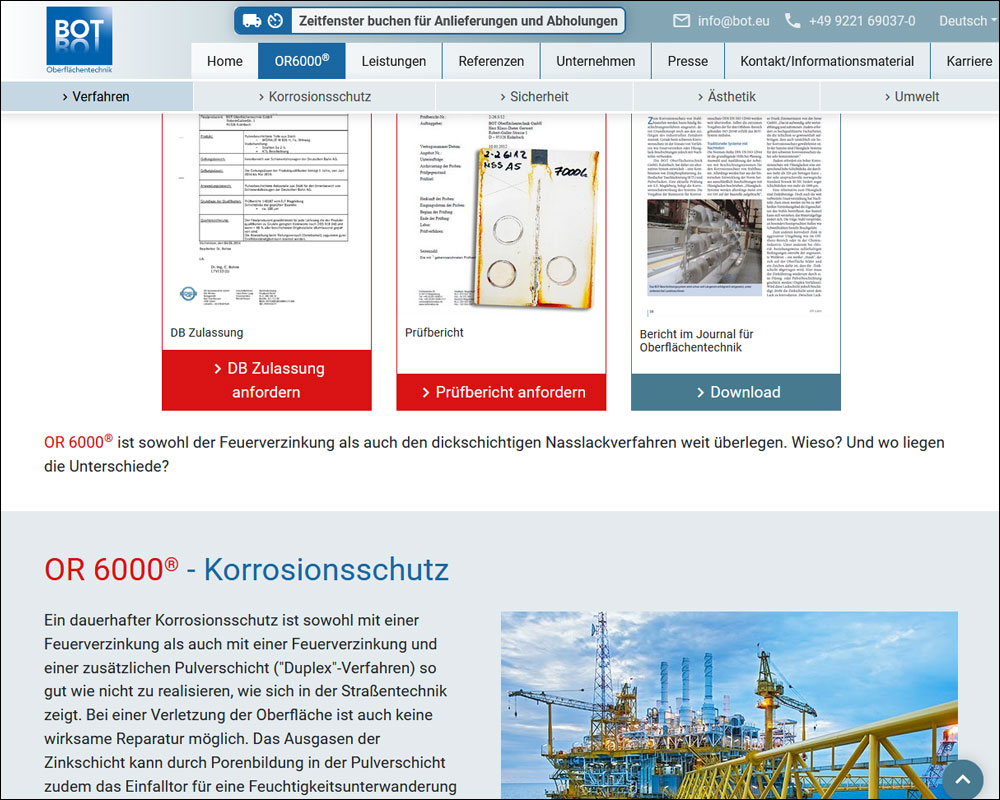Select the OR6000 navigation tab
1000x800 pixels.
tap(301, 61)
